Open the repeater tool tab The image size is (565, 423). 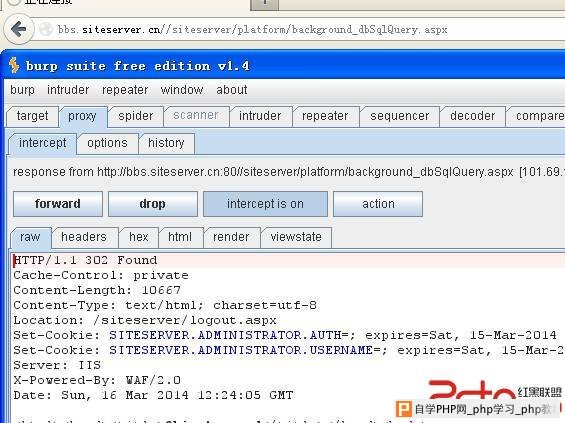pyautogui.click(x=325, y=116)
